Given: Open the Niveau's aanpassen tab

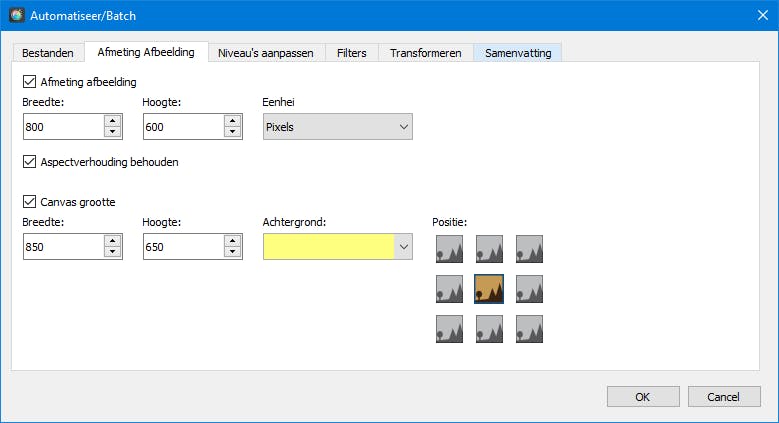Looking at the screenshot, I should coord(266,53).
